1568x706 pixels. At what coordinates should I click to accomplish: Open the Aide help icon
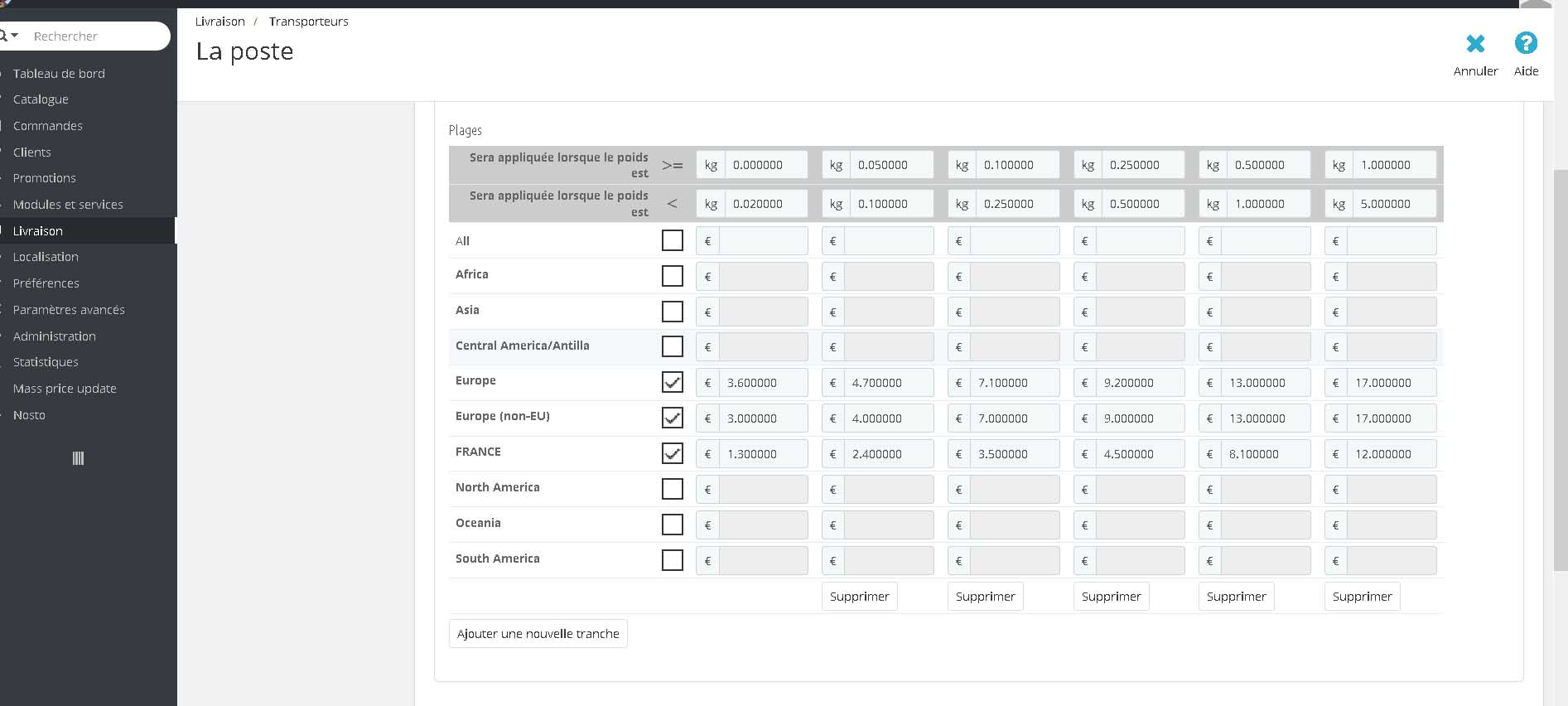(x=1526, y=43)
